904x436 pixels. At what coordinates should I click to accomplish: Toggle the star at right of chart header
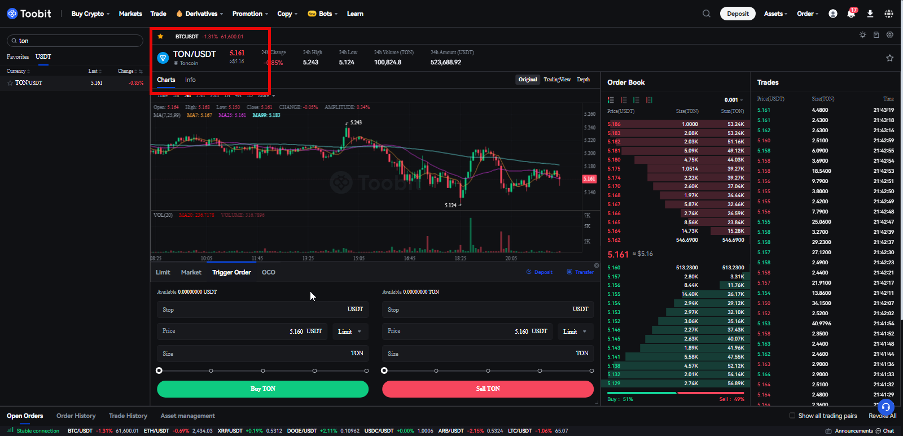(x=889, y=58)
